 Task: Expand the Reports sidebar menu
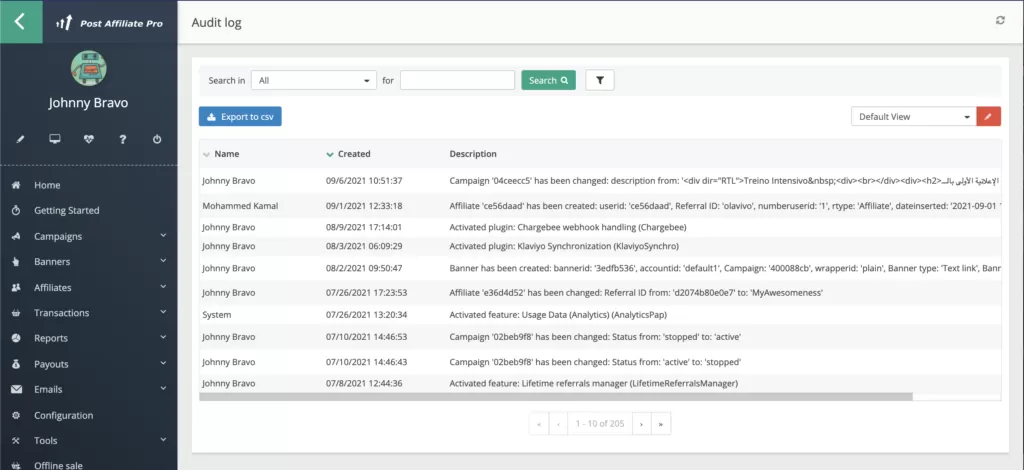88,338
